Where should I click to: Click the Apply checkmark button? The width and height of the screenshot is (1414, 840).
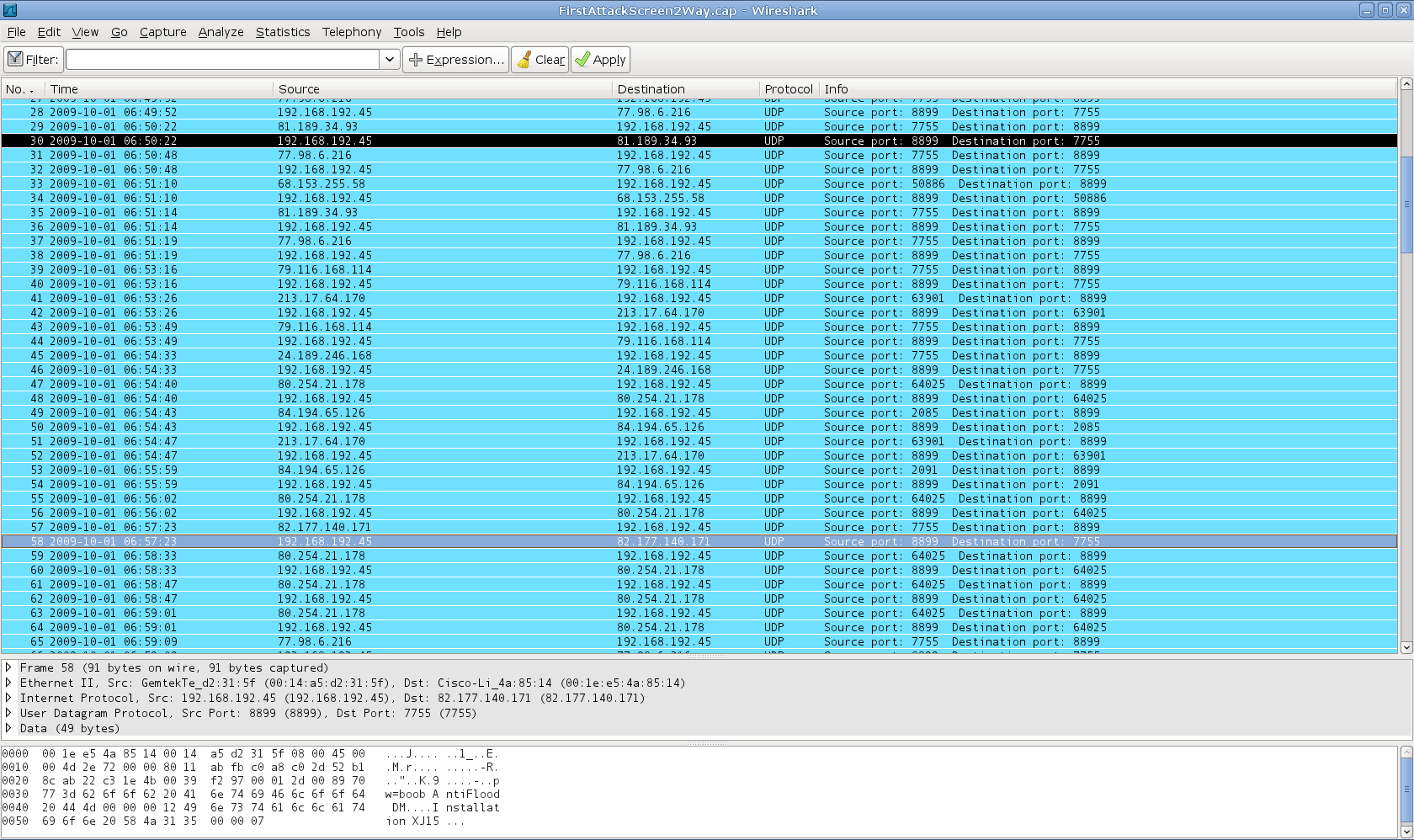[x=600, y=60]
